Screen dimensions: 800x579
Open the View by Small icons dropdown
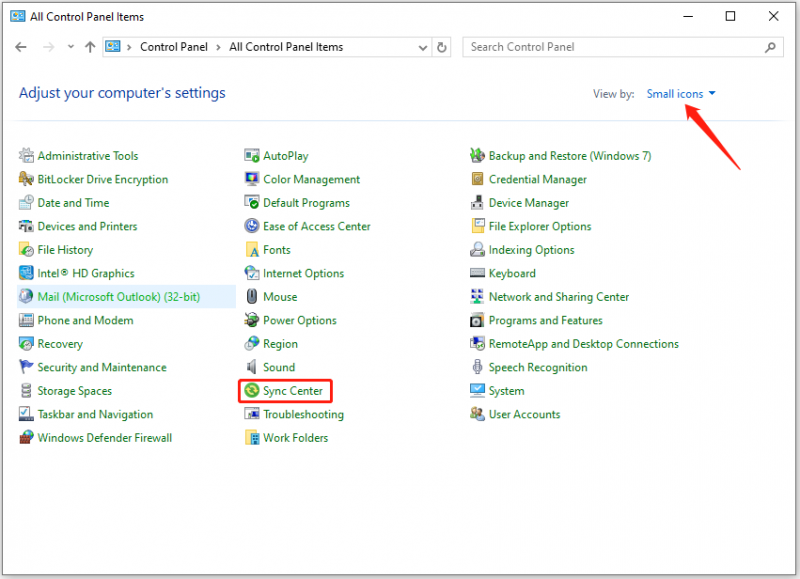[681, 94]
